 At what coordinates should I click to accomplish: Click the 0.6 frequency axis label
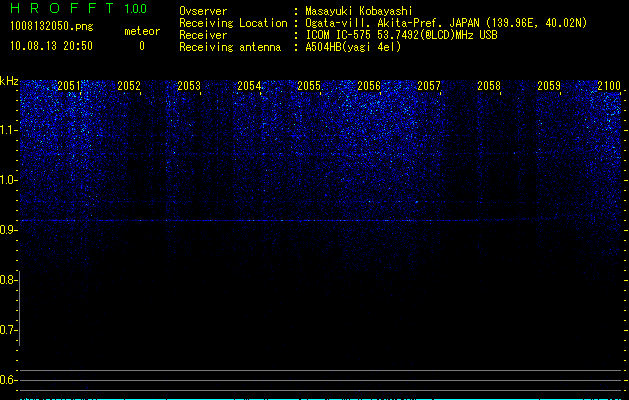pos(7,380)
